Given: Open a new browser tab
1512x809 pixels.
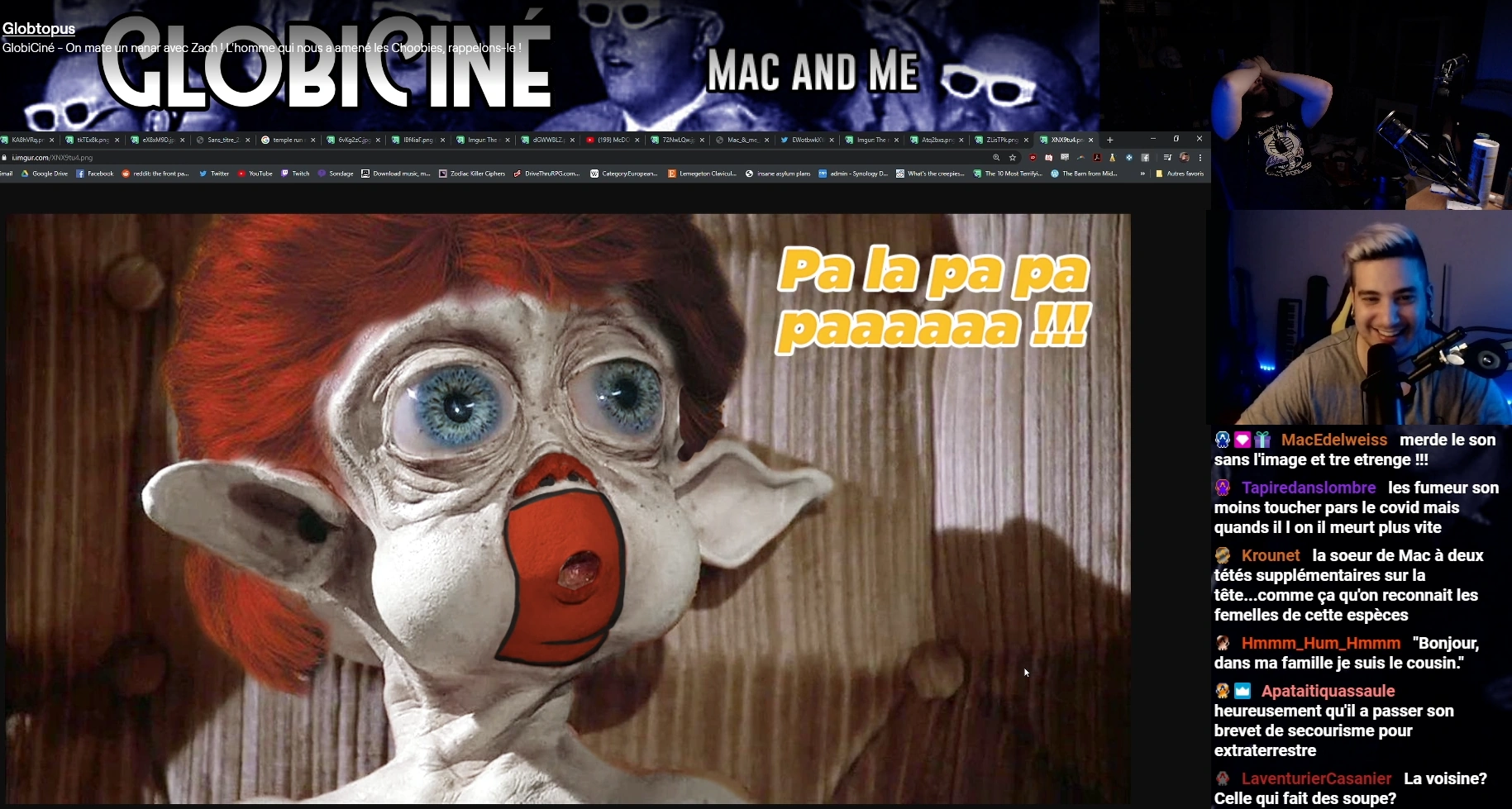Looking at the screenshot, I should [1110, 140].
